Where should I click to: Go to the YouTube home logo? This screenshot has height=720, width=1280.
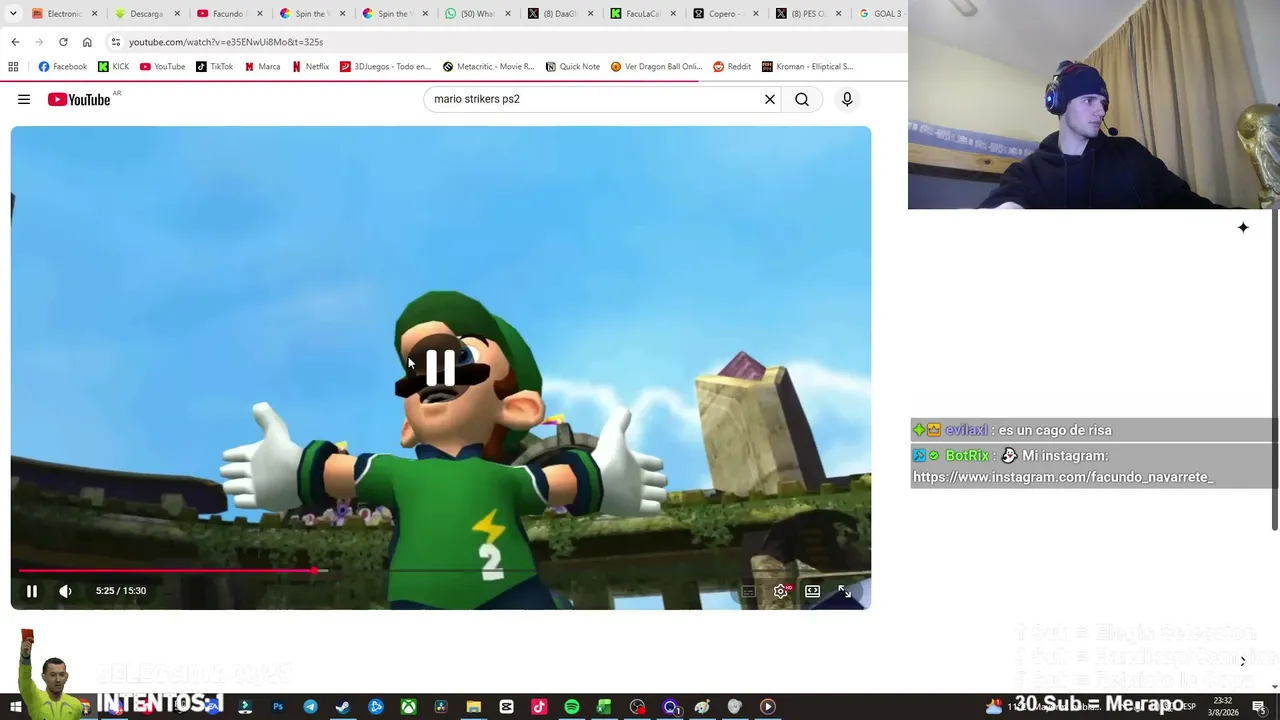79,99
